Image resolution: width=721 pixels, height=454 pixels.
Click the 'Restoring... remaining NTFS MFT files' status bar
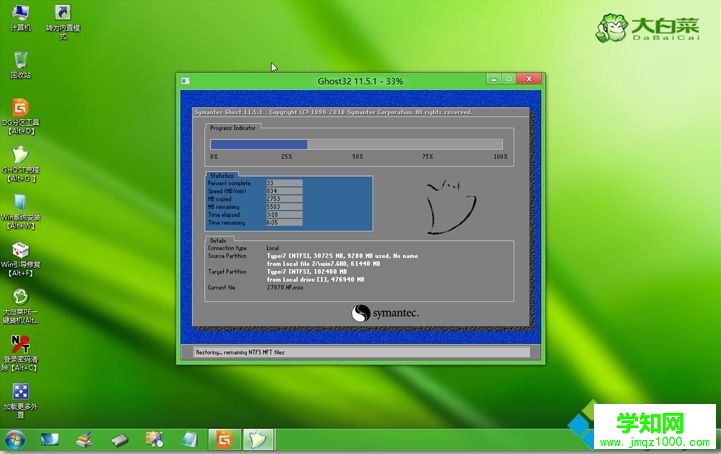pos(361,352)
